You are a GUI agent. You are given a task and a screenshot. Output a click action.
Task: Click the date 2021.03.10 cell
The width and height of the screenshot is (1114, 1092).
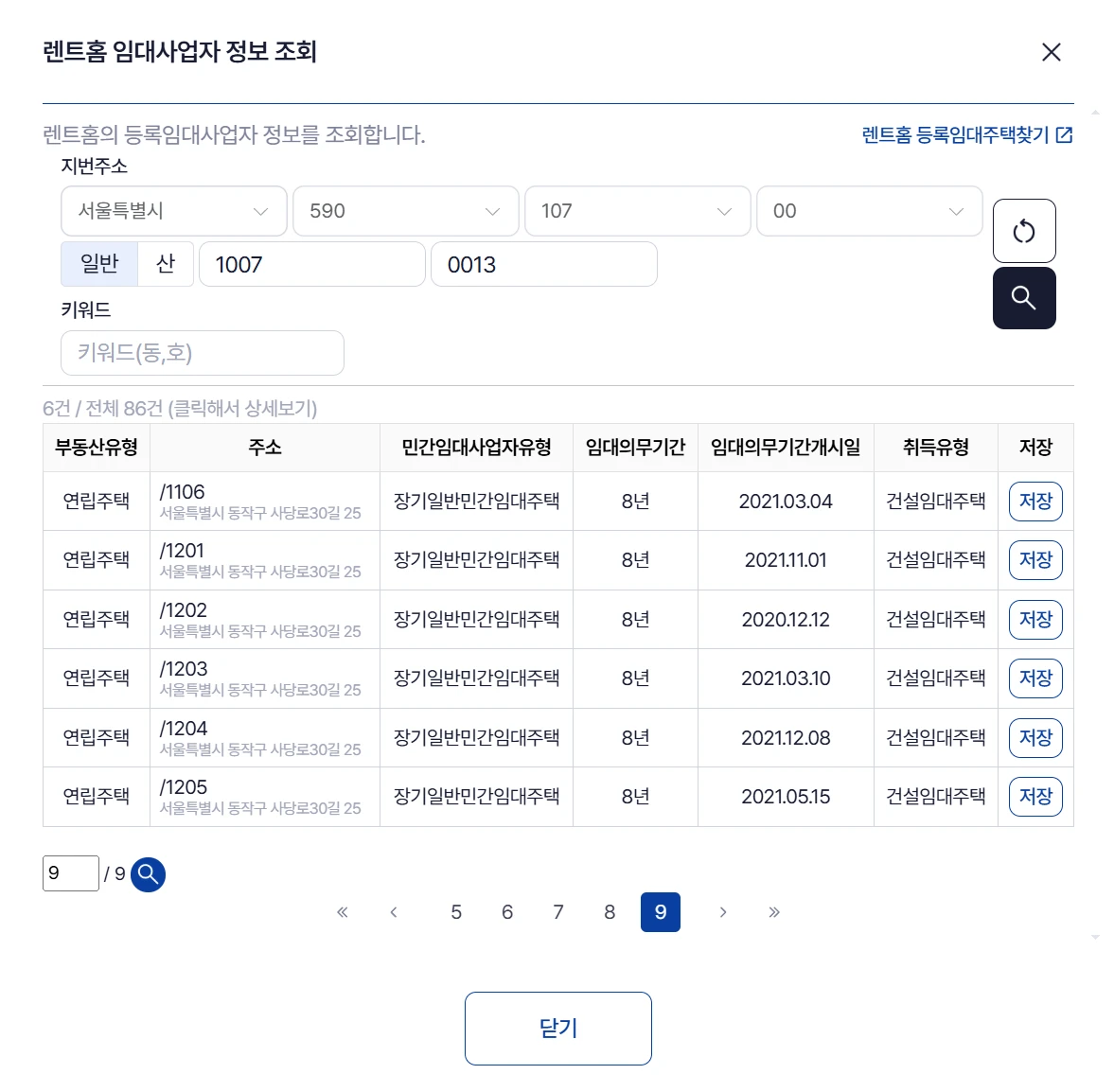click(786, 678)
